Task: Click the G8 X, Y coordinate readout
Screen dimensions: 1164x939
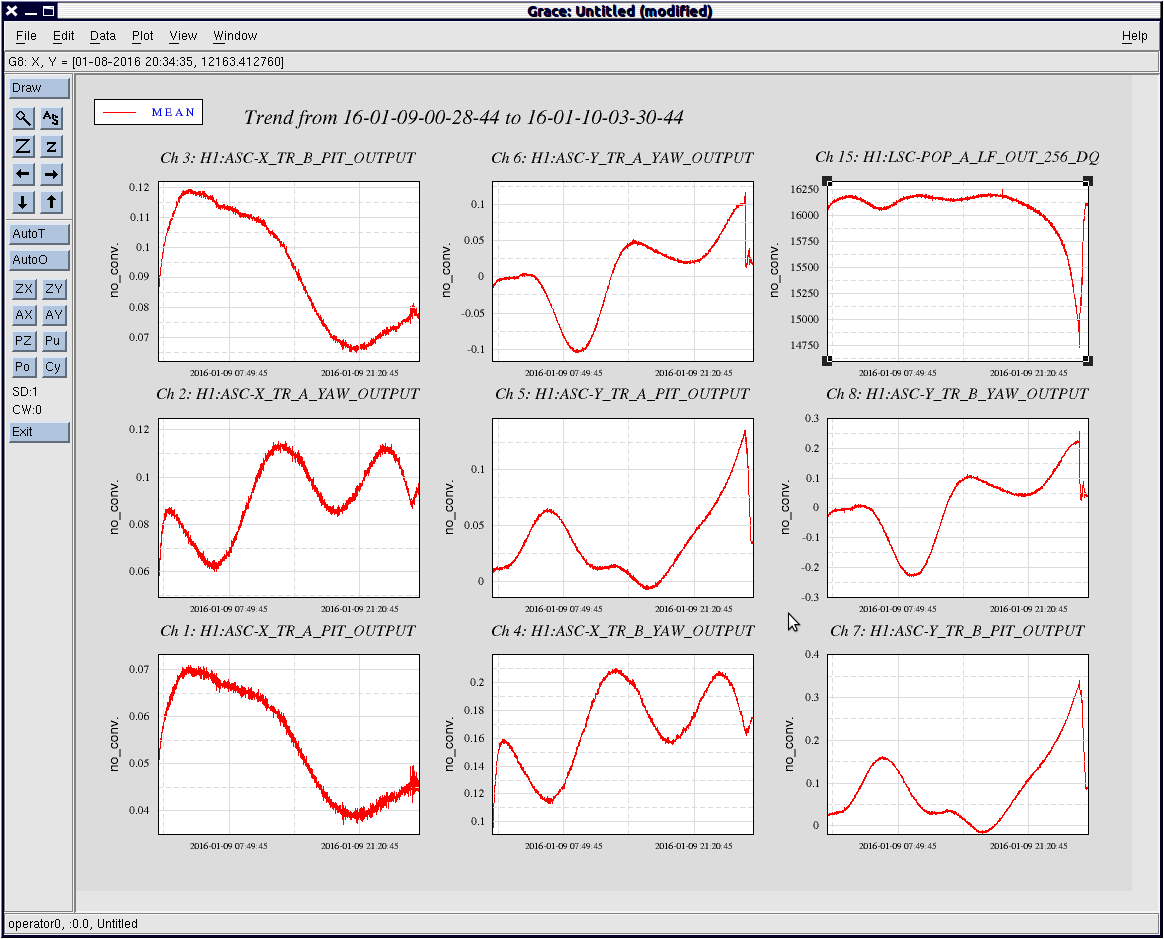Action: 146,62
